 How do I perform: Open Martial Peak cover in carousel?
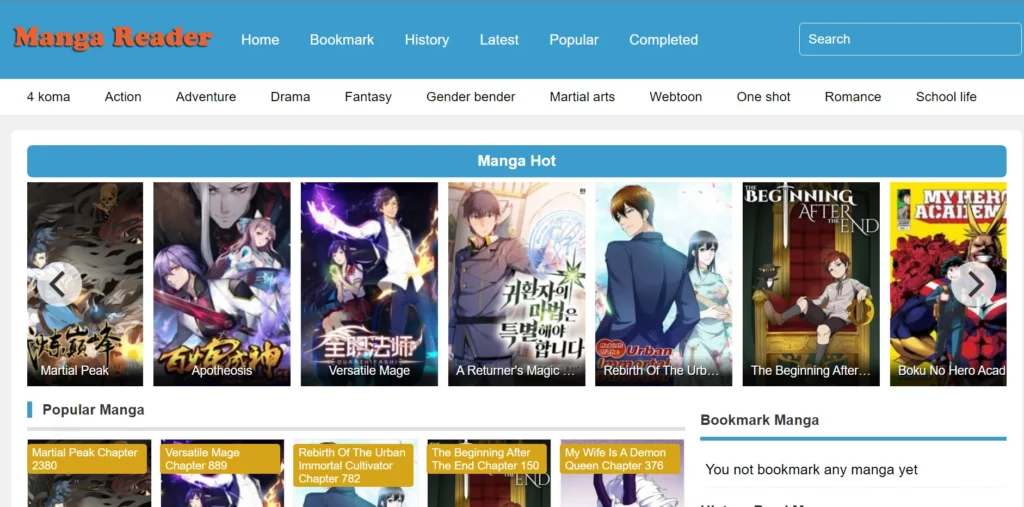(85, 284)
